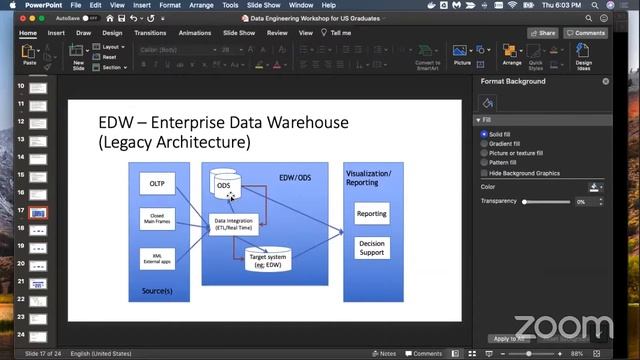Select Solid fill radio button
Screen dimensions: 640x360
pyautogui.click(x=484, y=134)
